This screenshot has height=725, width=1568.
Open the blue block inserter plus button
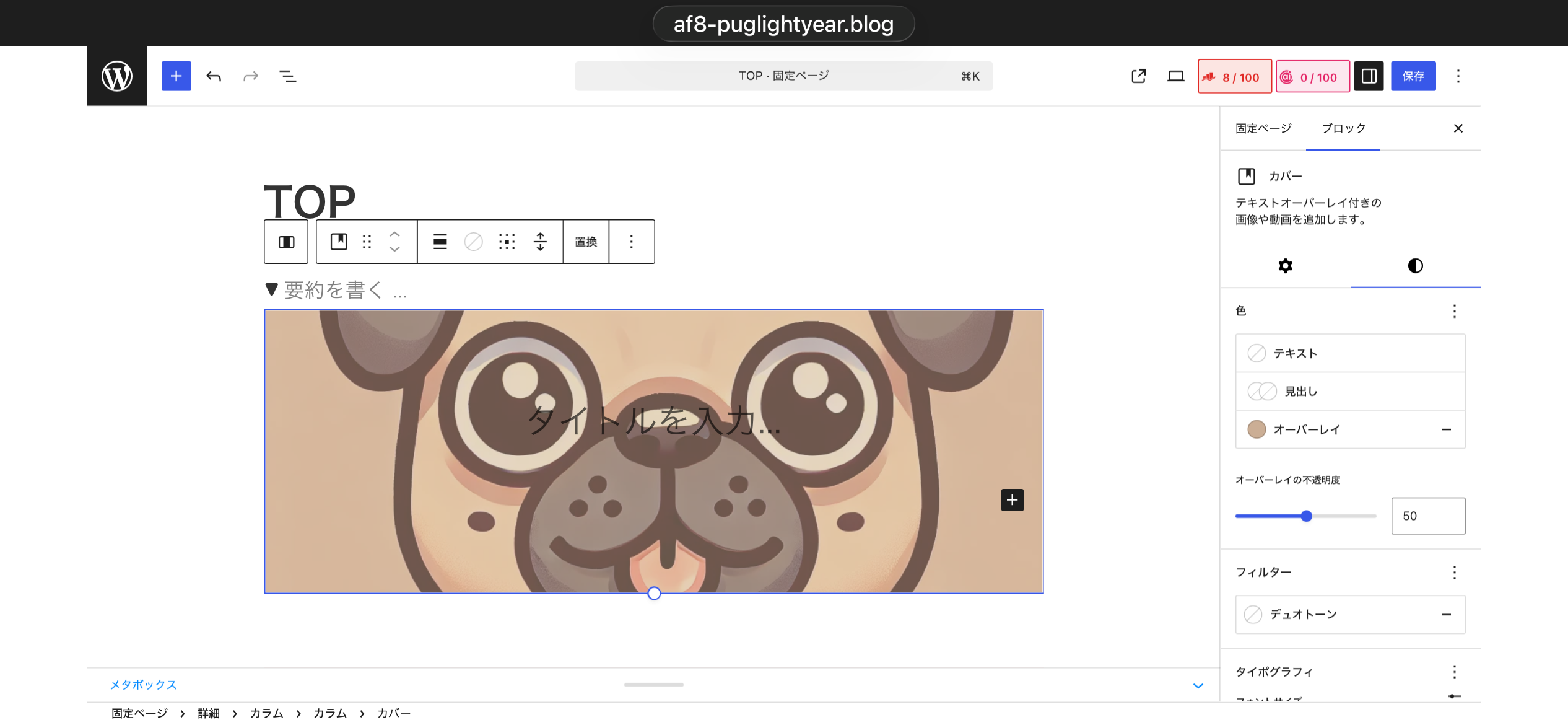click(176, 76)
